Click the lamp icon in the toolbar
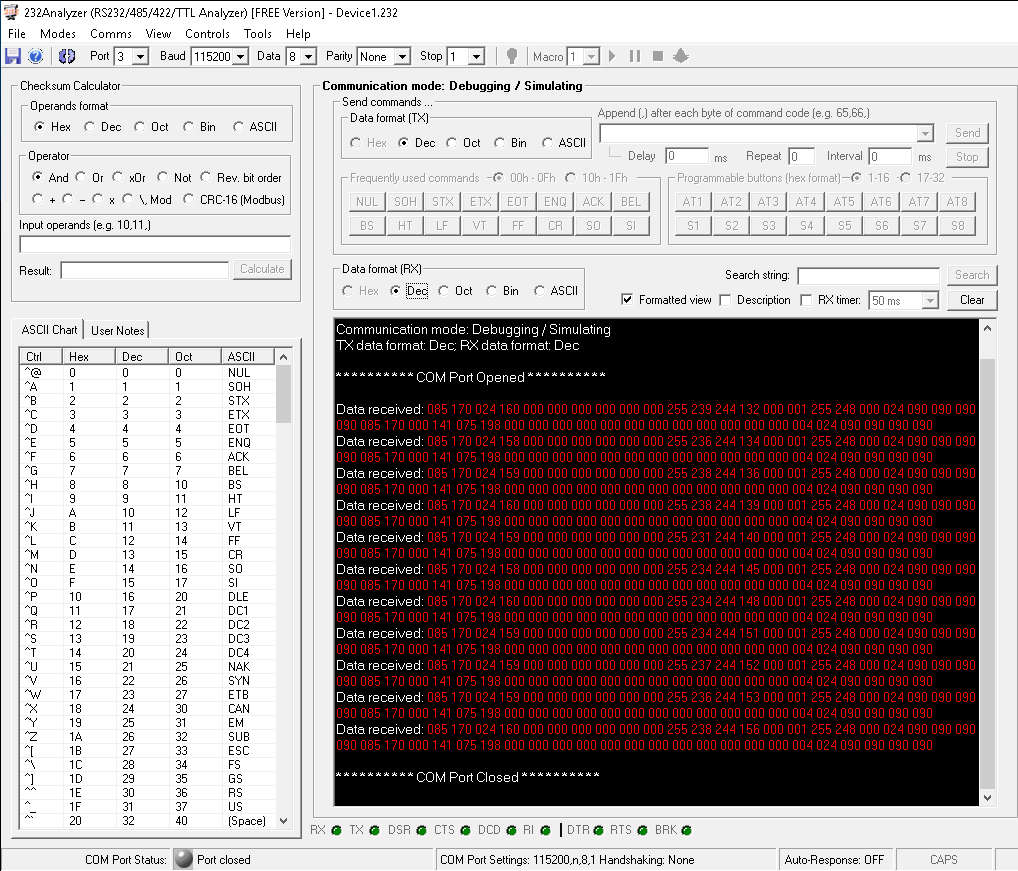The height and width of the screenshot is (871, 1018). coord(512,56)
